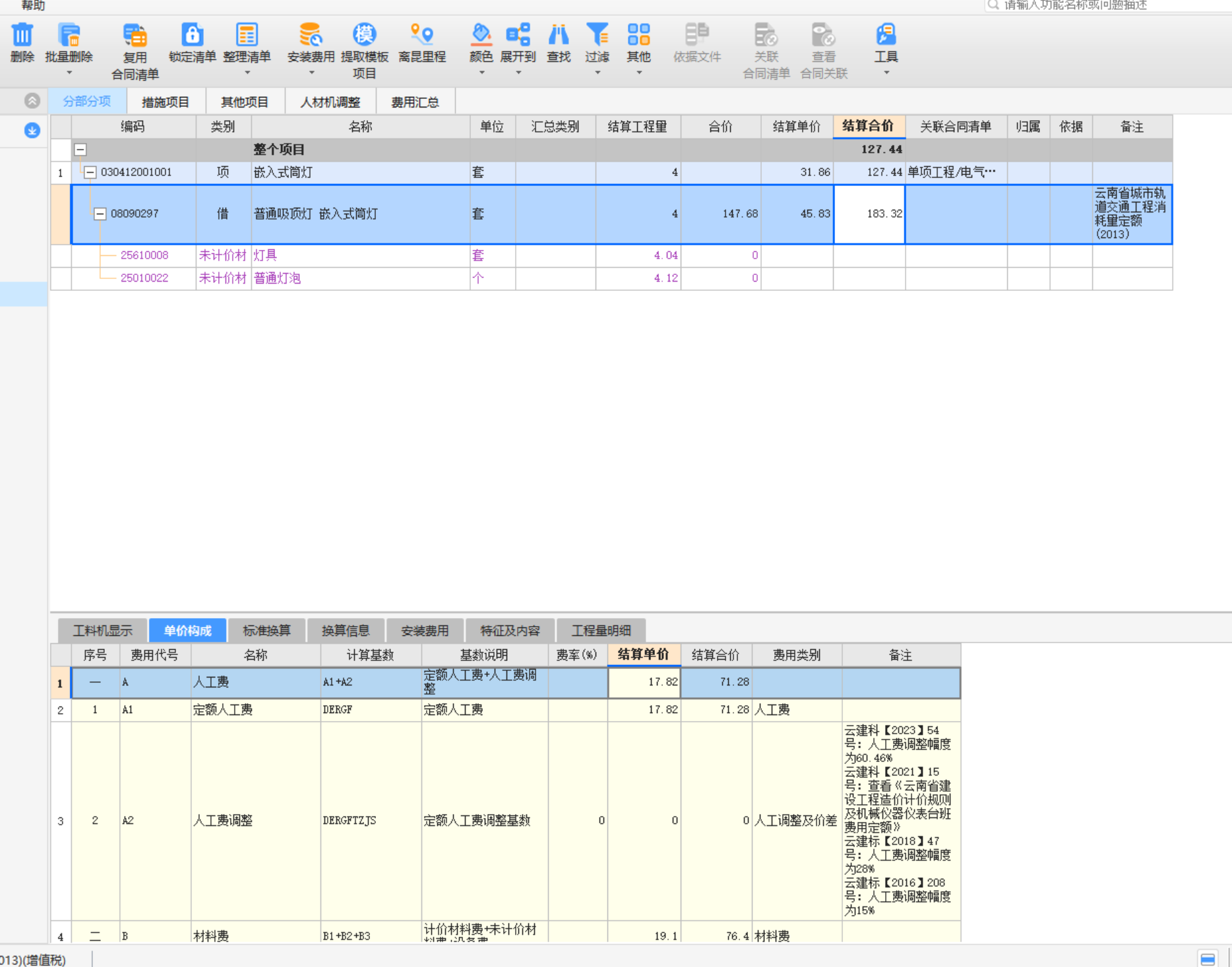Switch to the 措施项目 tab
This screenshot has height=967, width=1232.
pyautogui.click(x=166, y=102)
